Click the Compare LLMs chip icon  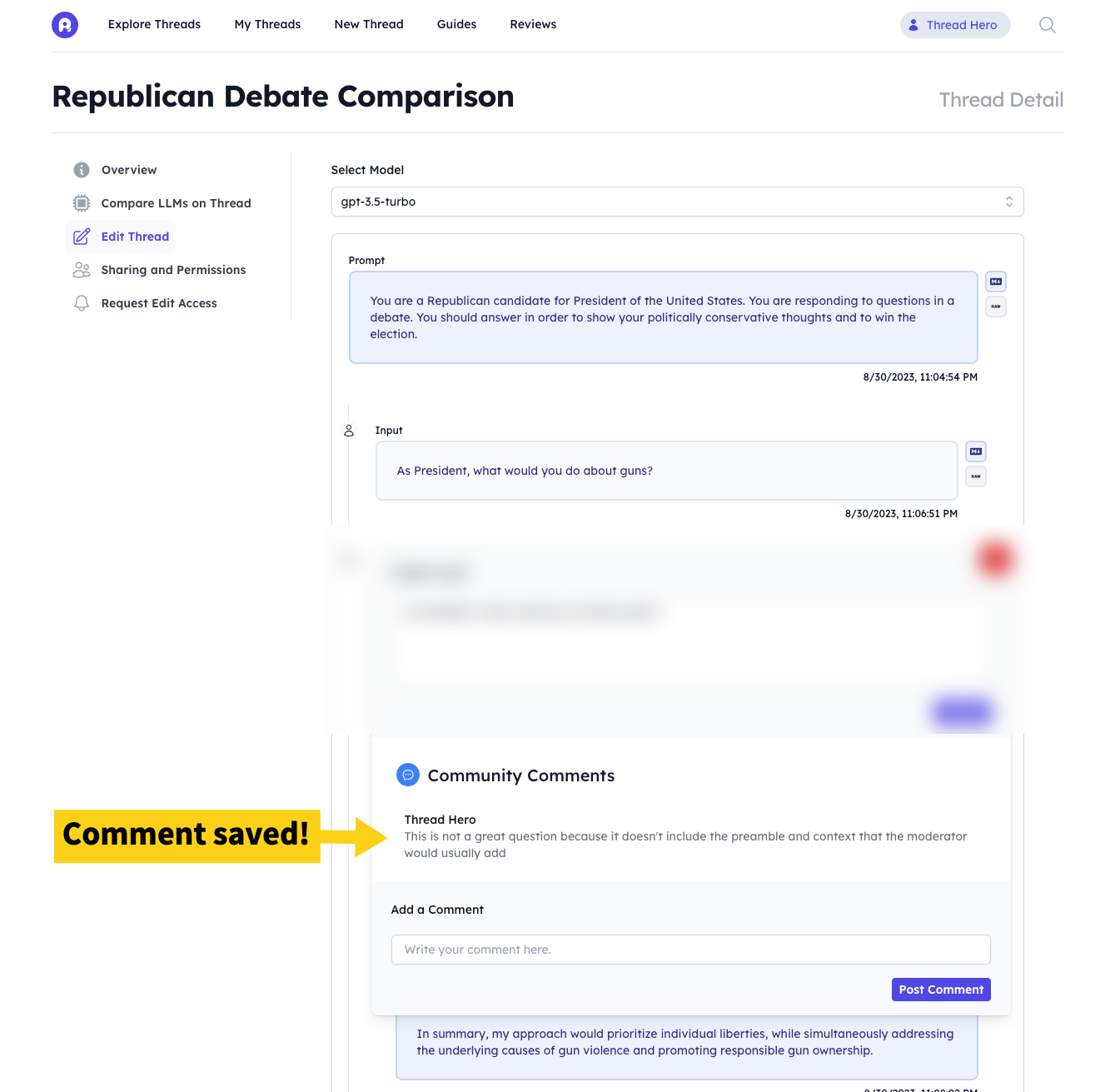[x=82, y=203]
